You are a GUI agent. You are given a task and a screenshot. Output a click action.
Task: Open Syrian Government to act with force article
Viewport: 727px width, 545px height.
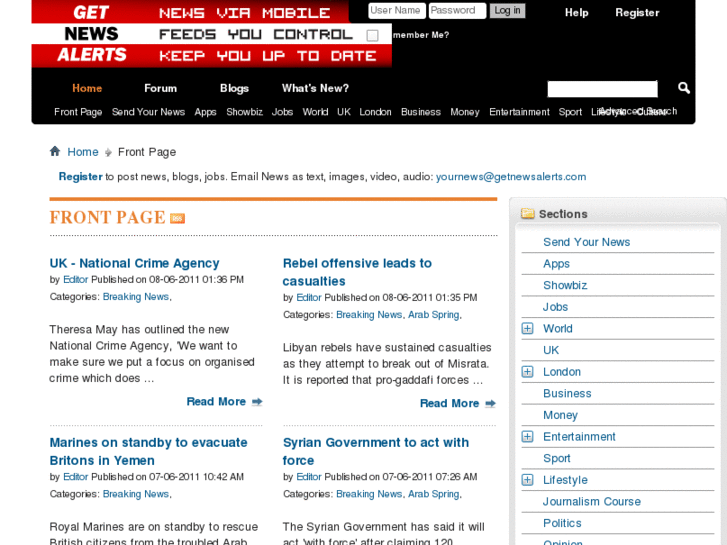click(x=376, y=451)
